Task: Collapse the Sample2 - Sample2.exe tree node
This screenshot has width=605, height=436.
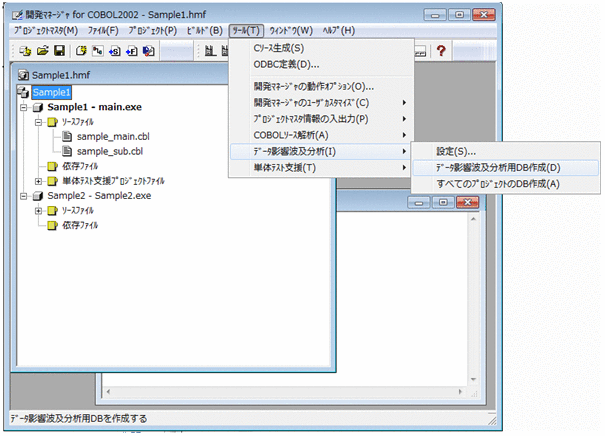Action: (x=24, y=196)
